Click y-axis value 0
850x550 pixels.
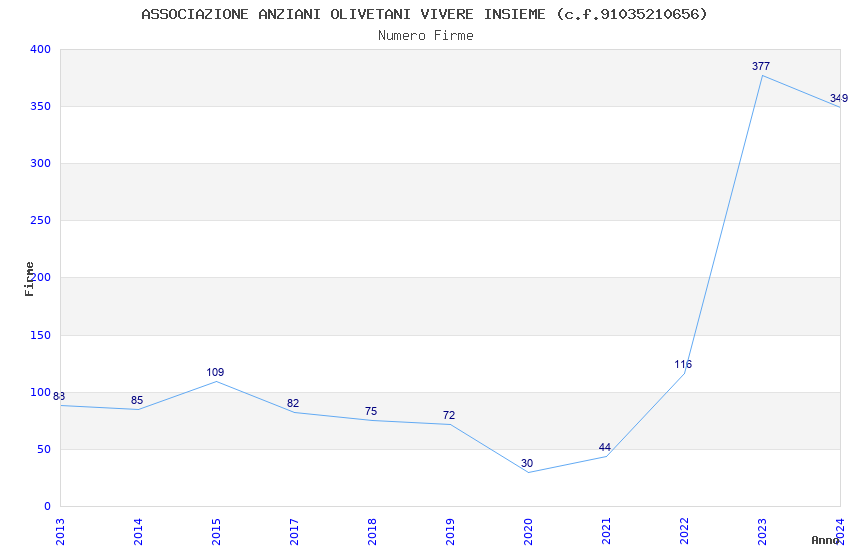48,507
